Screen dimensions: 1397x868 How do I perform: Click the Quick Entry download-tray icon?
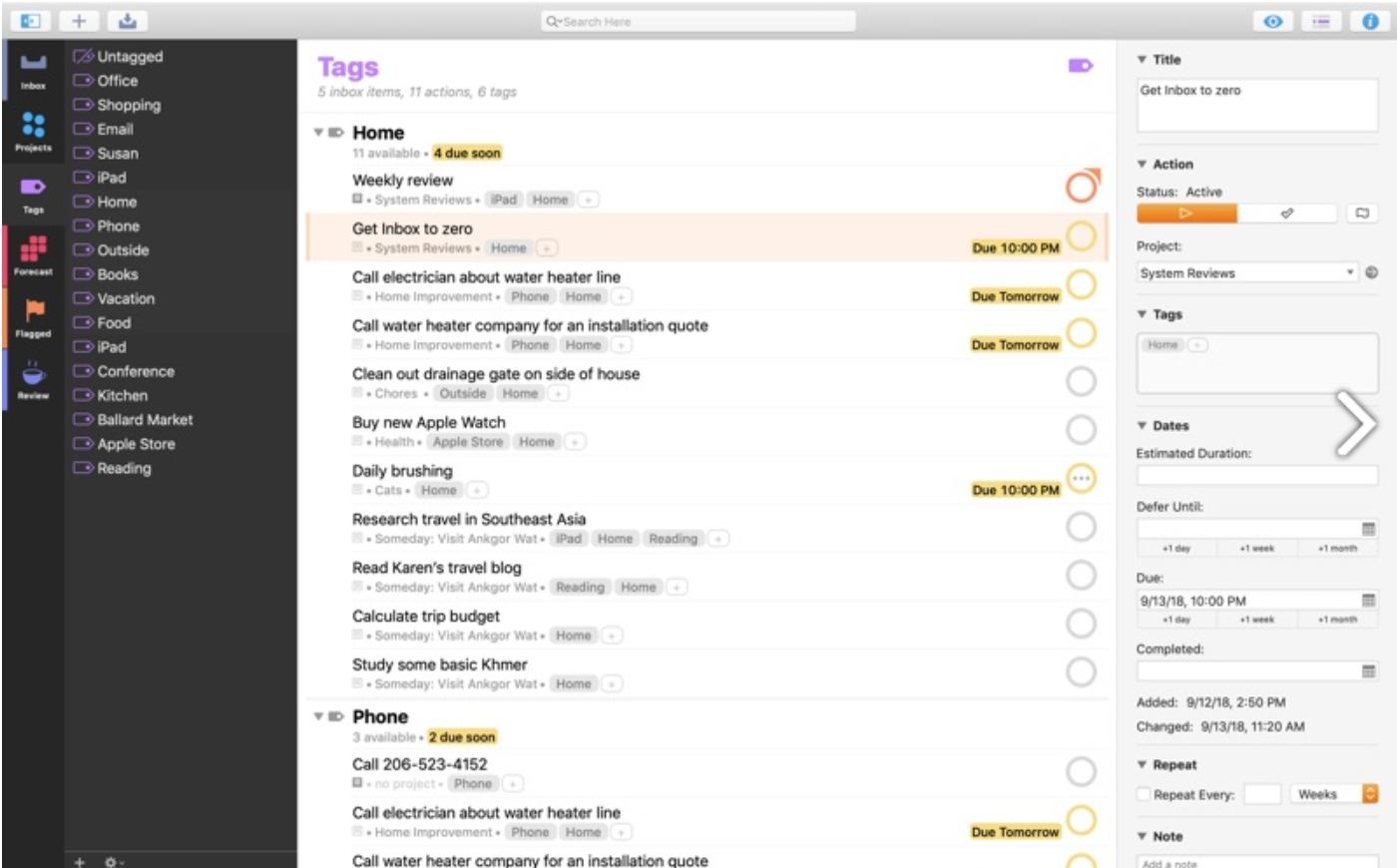tap(127, 21)
